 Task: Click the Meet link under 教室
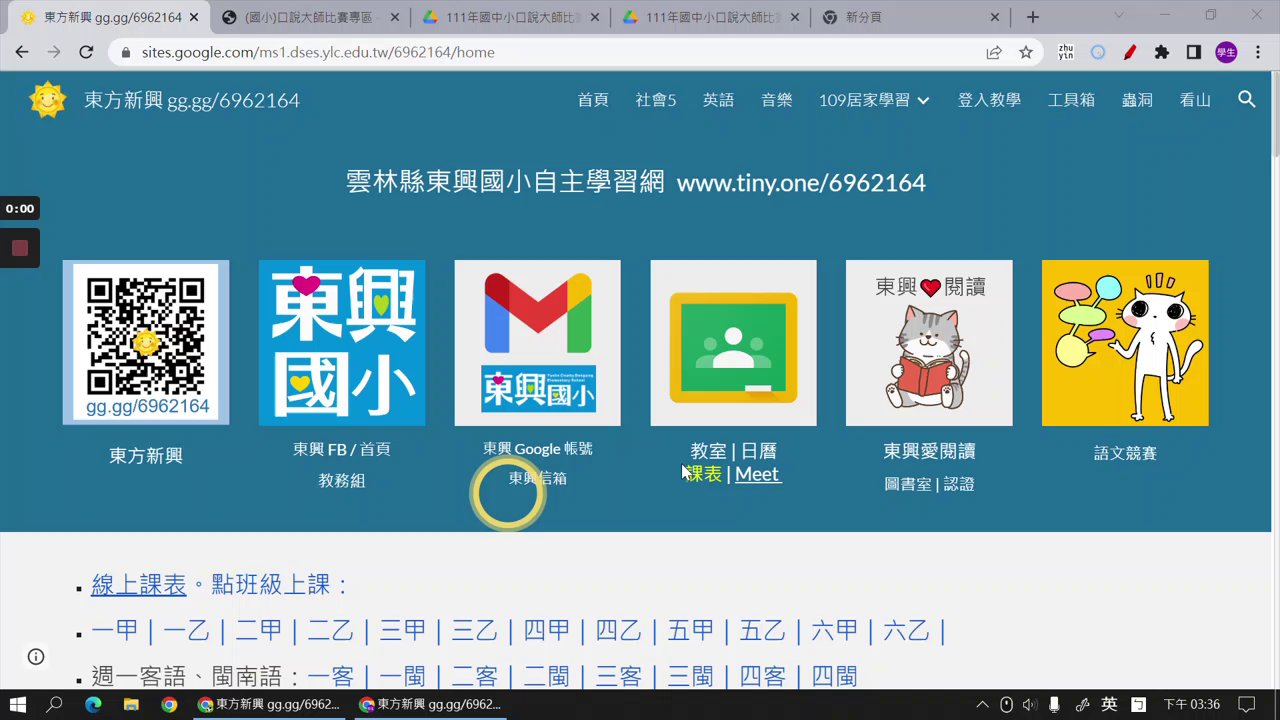(757, 474)
